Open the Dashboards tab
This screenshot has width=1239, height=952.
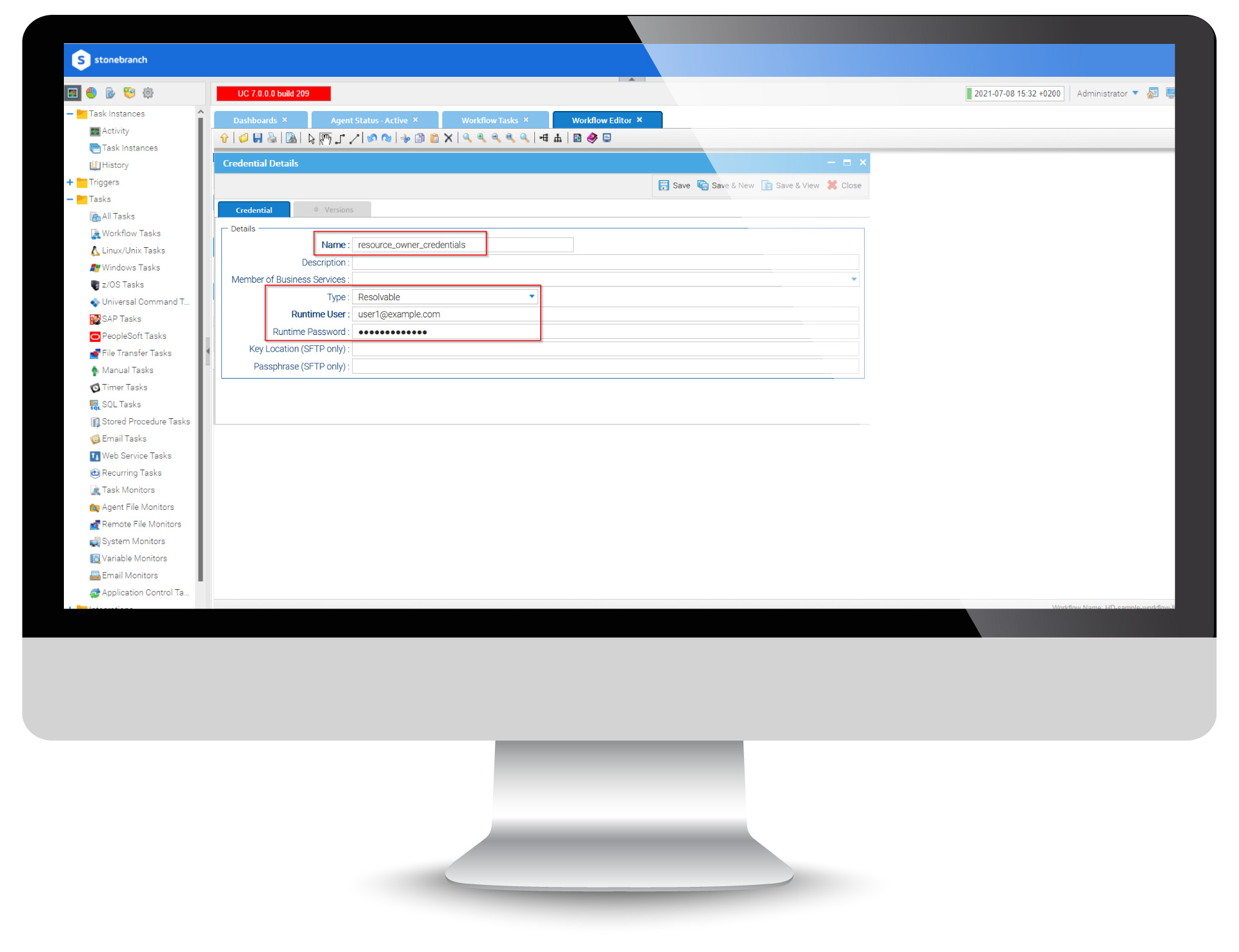click(258, 120)
